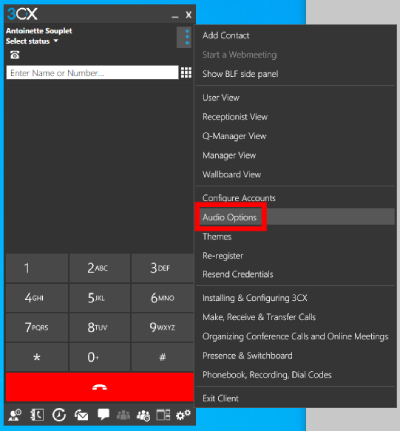Switch to Wallboard View
400x431 pixels.
coord(295,174)
